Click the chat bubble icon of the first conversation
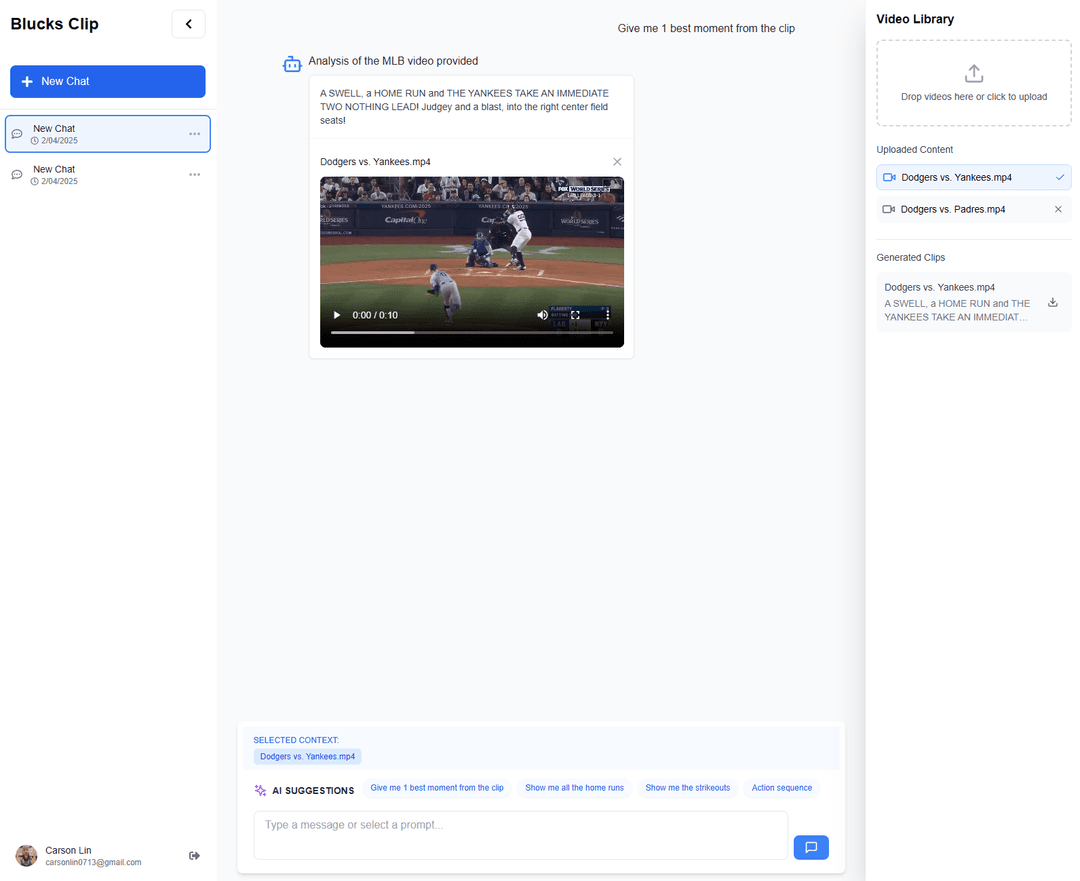This screenshot has height=881, width=1080. point(17,134)
